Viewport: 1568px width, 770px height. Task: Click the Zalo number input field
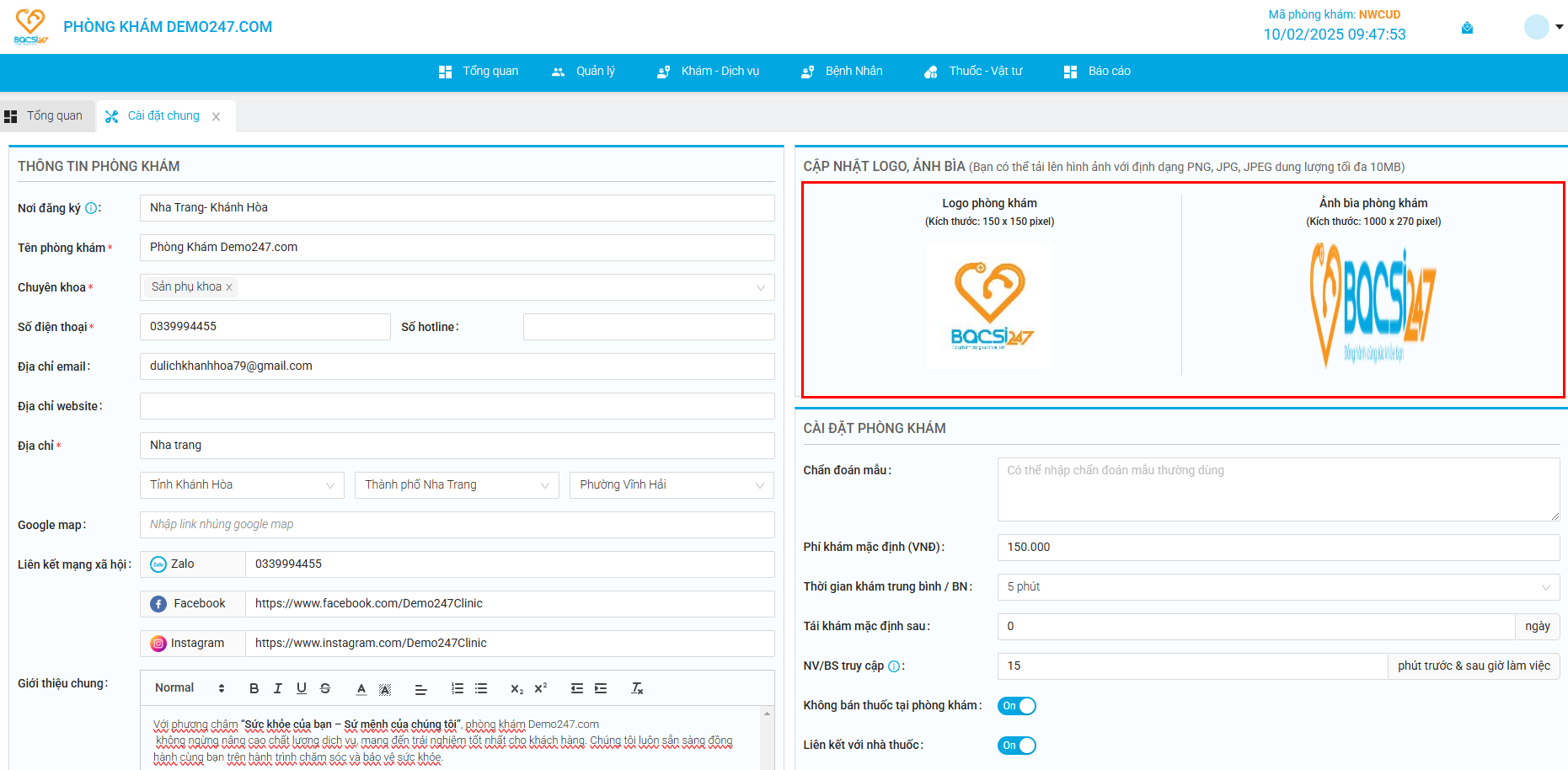[510, 564]
